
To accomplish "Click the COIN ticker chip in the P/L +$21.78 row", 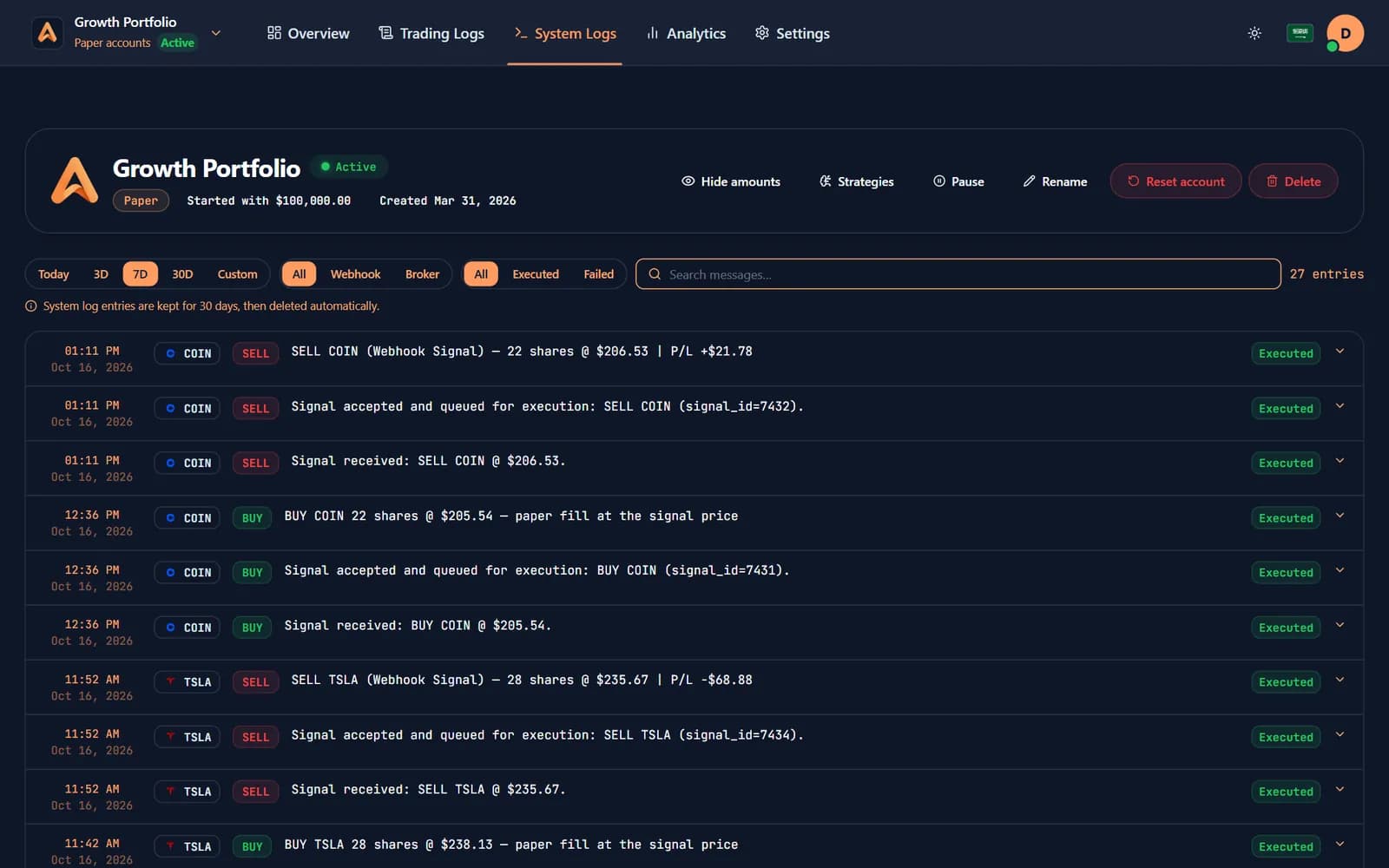I will (188, 353).
